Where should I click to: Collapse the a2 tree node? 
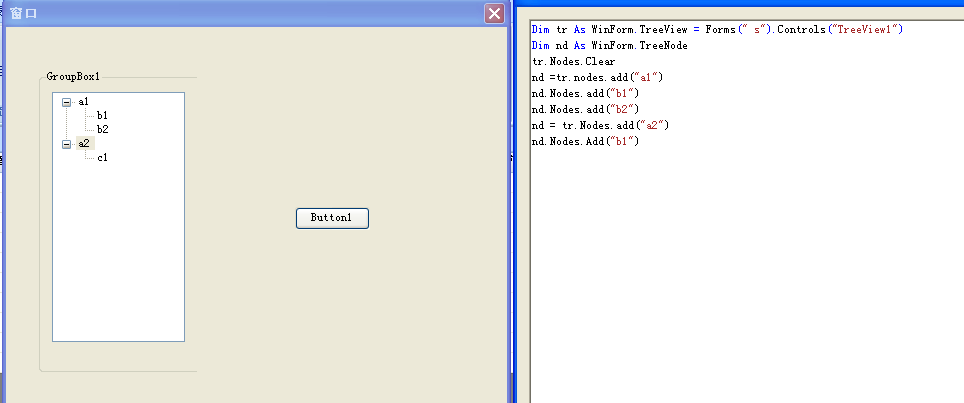[66, 144]
